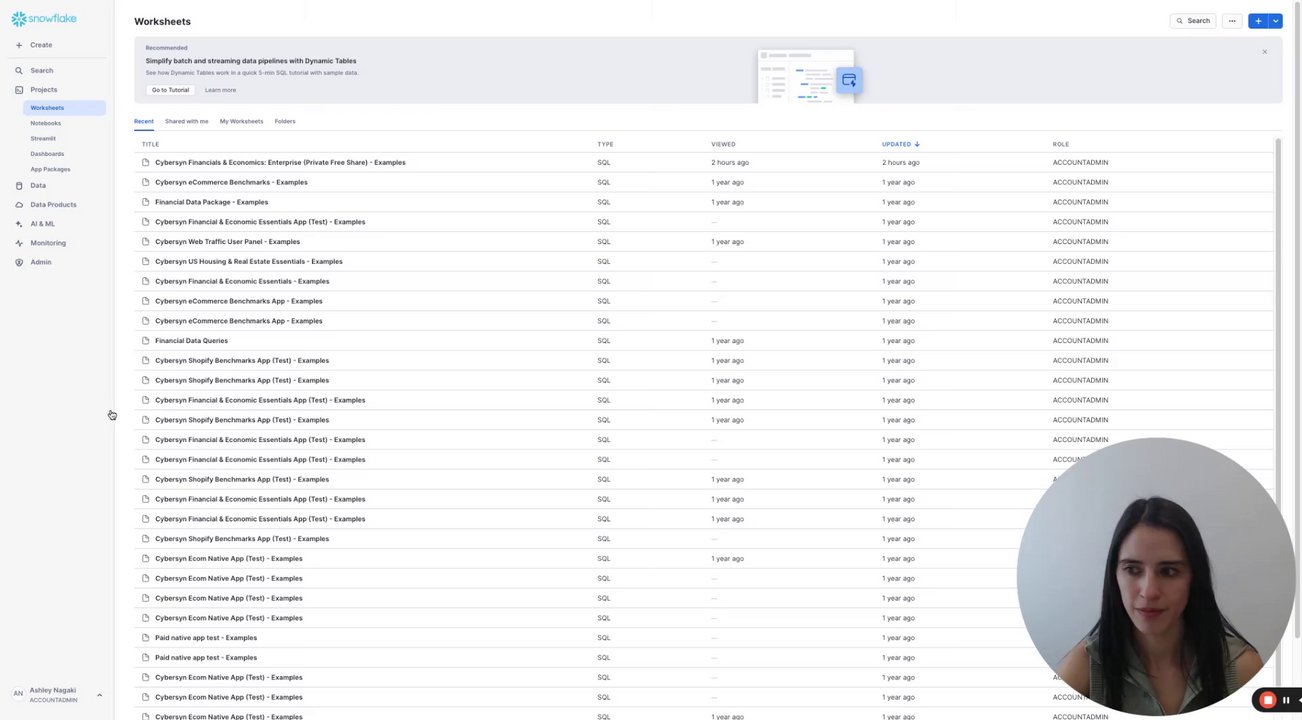Image resolution: width=1302 pixels, height=720 pixels.
Task: Switch to the Shared with me tab
Action: [187, 122]
